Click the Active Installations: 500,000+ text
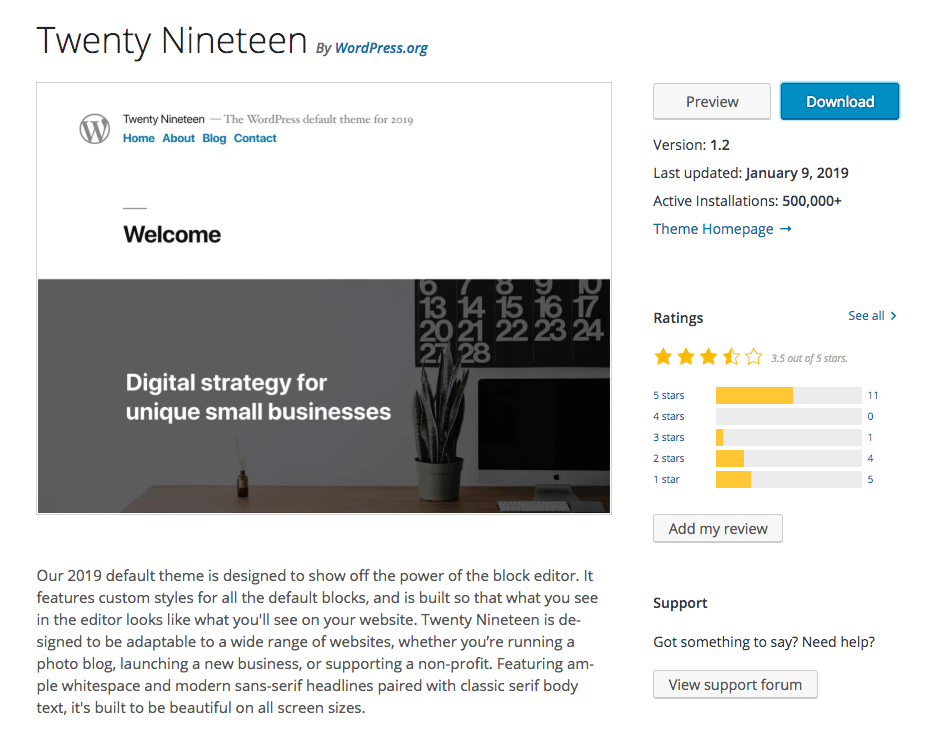Viewport: 936px width, 743px height. (747, 201)
